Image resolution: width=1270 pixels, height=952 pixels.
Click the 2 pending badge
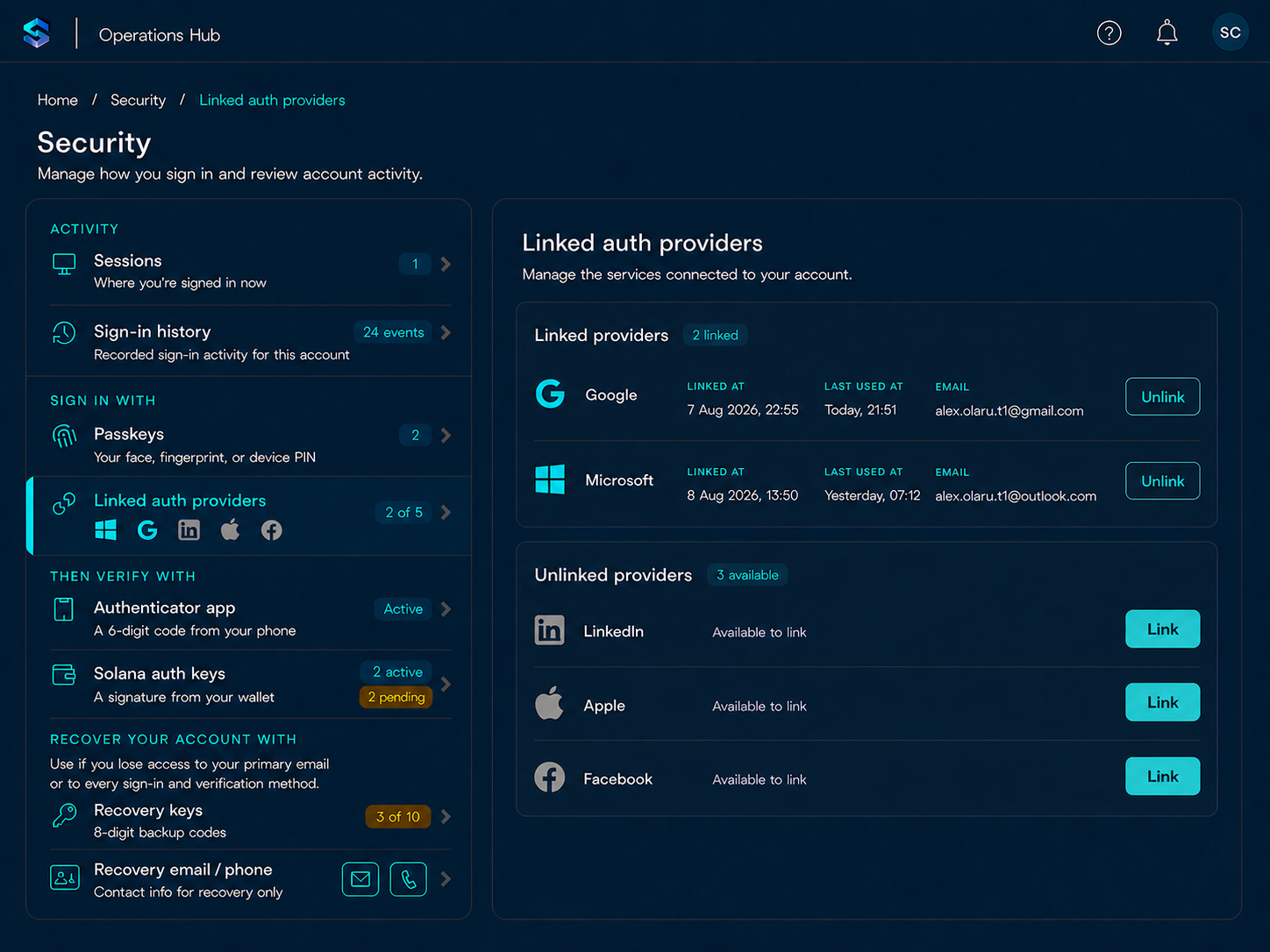click(396, 697)
